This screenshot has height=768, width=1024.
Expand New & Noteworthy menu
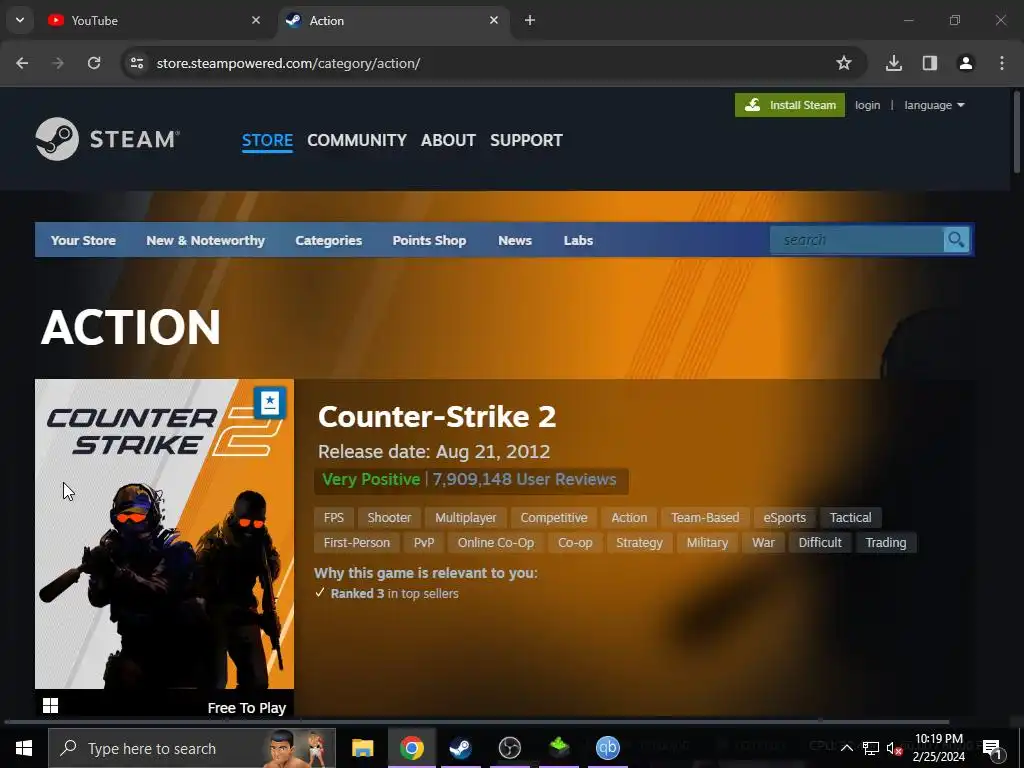pyautogui.click(x=205, y=240)
